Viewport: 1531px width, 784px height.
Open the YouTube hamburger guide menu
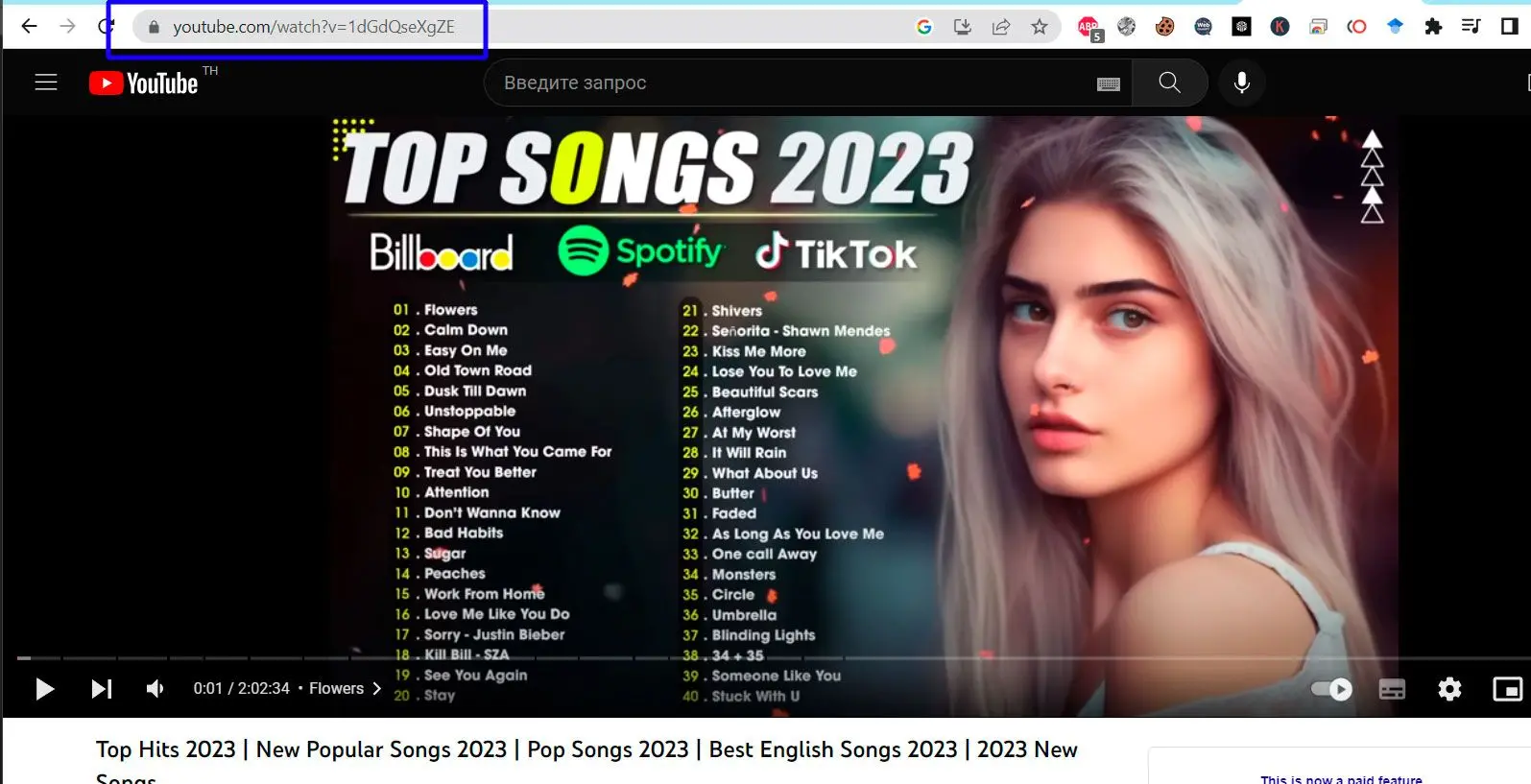point(46,83)
